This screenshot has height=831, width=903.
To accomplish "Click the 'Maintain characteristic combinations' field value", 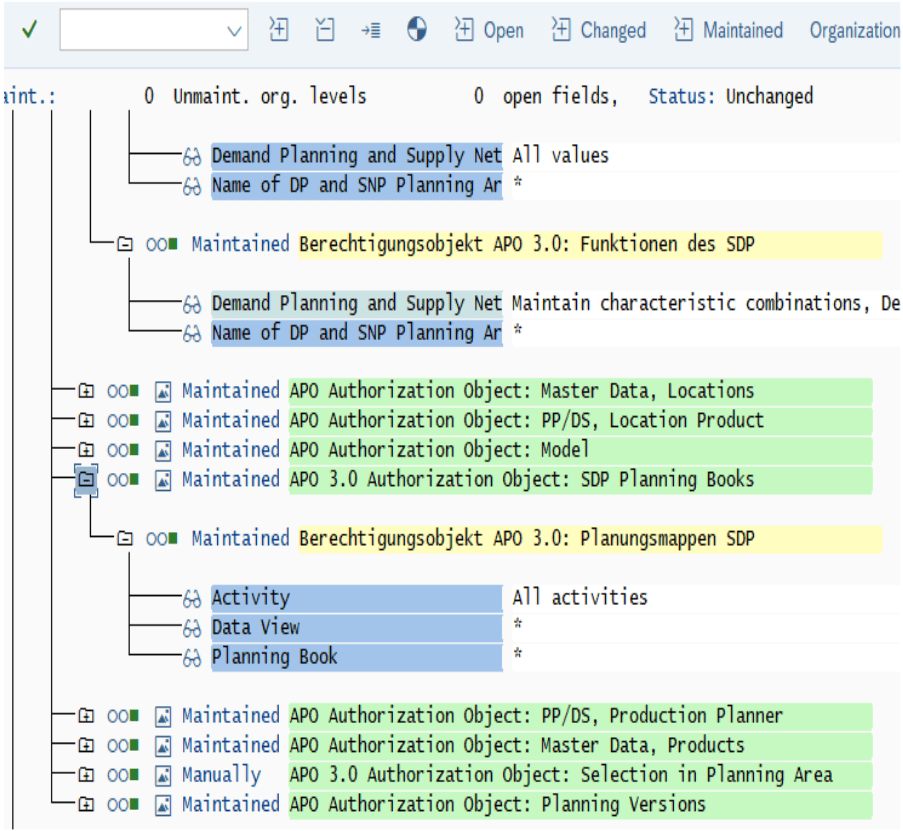I will pos(705,303).
